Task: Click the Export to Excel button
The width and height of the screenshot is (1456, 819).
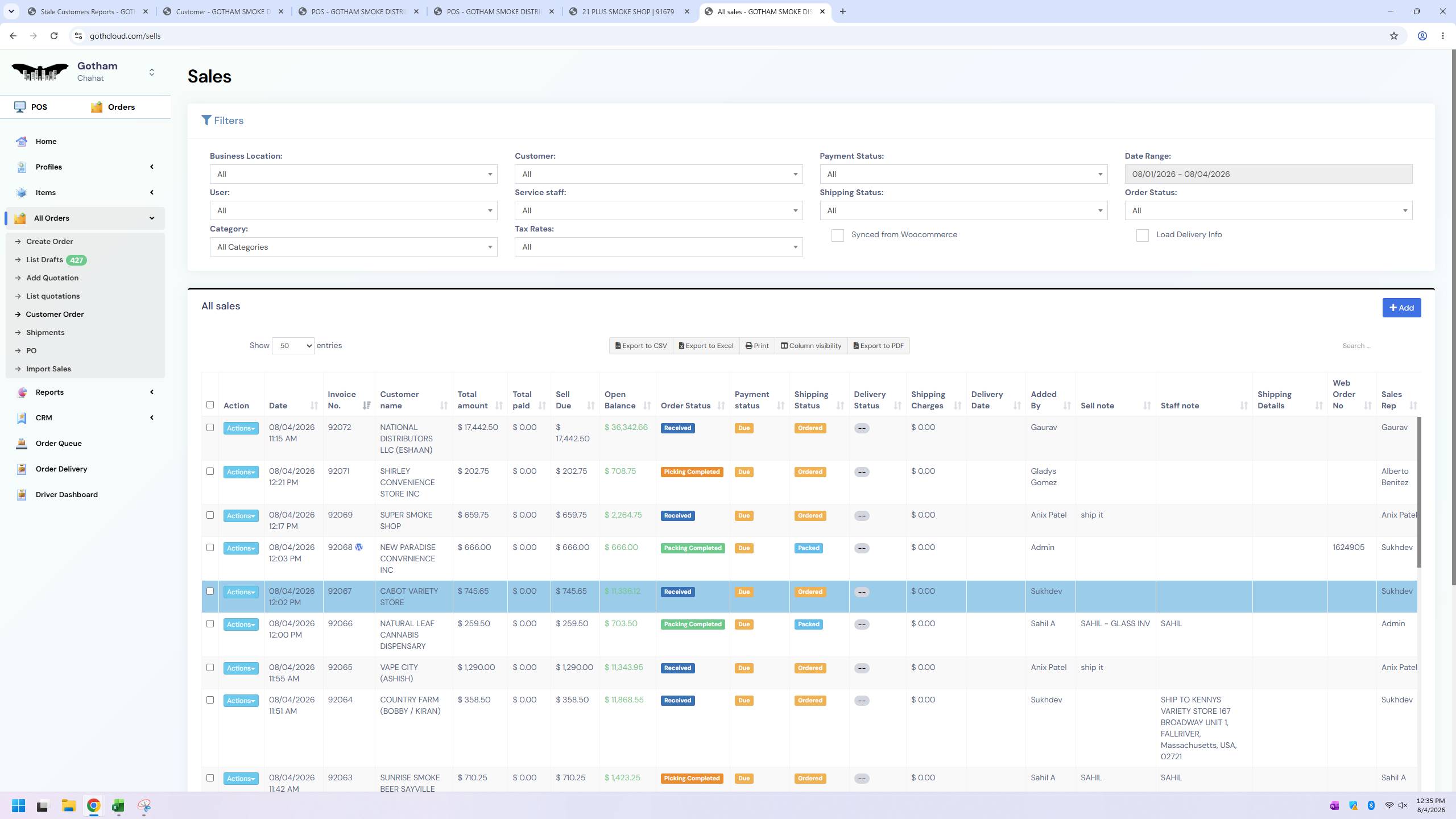Action: point(706,346)
